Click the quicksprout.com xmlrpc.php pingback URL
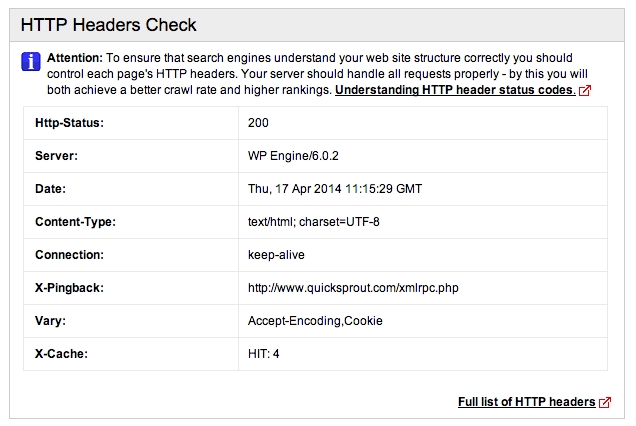This screenshot has width=636, height=426. tap(353, 288)
